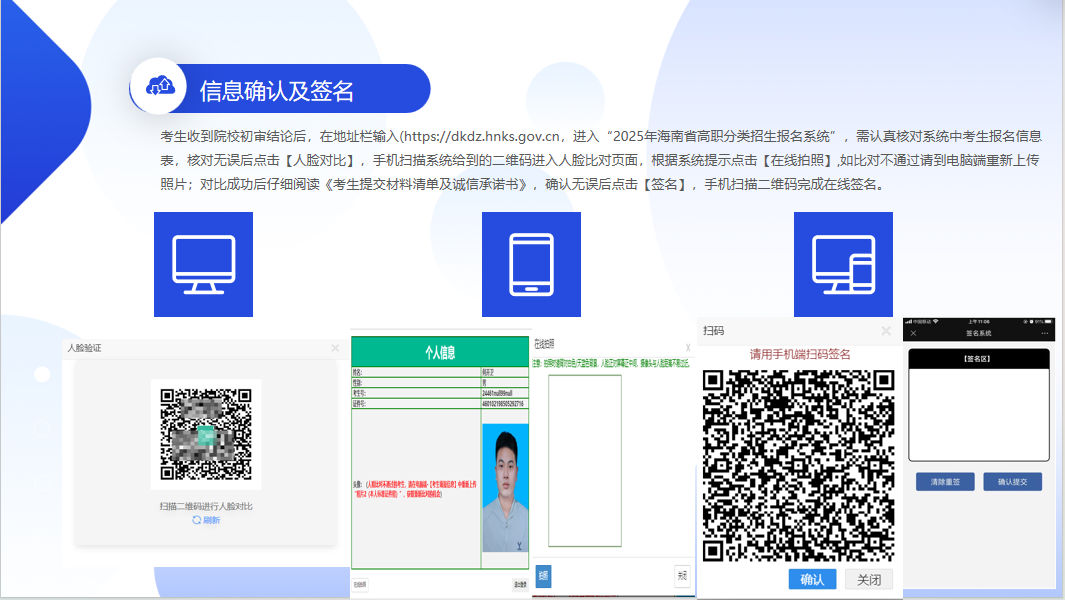Viewport: 1065px width, 600px height.
Task: Click the computer-and-phone devices icon tile
Action: coord(843,264)
